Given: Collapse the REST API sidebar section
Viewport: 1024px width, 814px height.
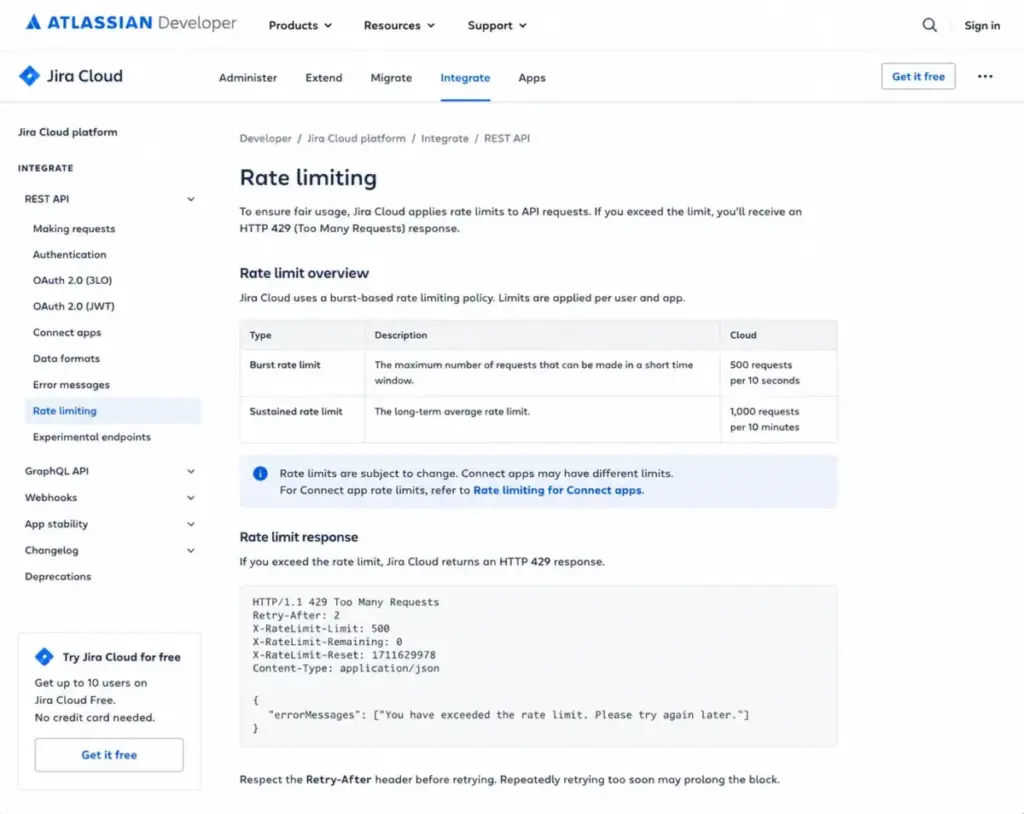Looking at the screenshot, I should point(110,199).
